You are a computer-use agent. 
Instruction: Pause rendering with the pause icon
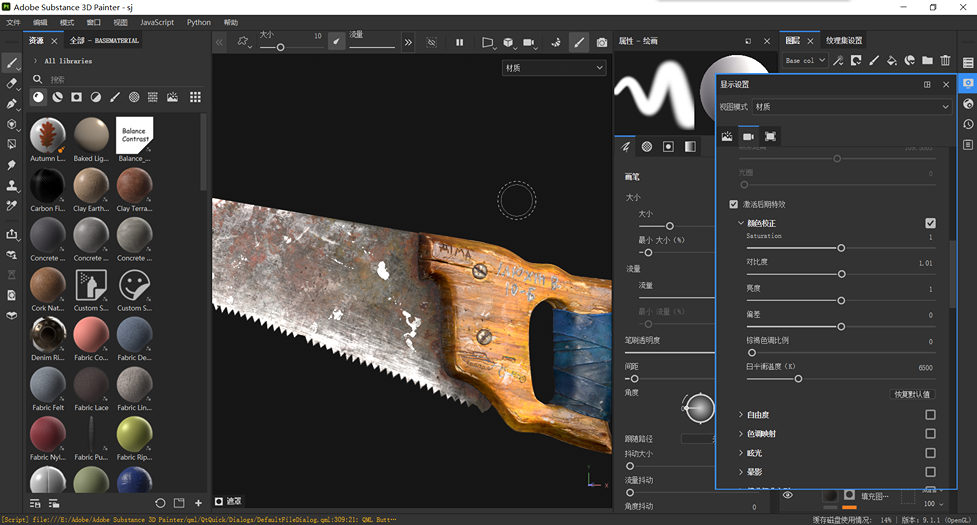point(459,42)
